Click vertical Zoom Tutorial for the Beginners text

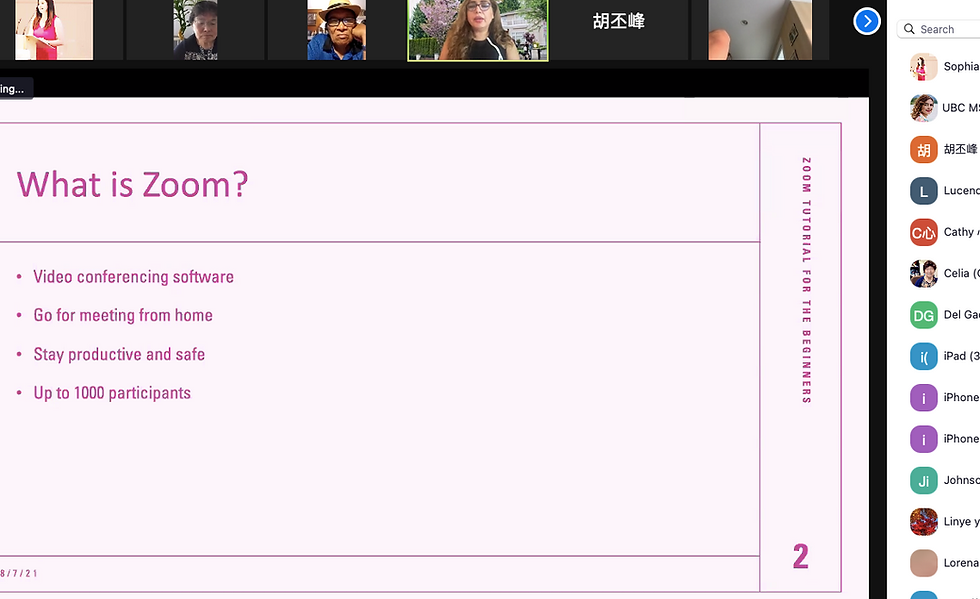pyautogui.click(x=807, y=280)
